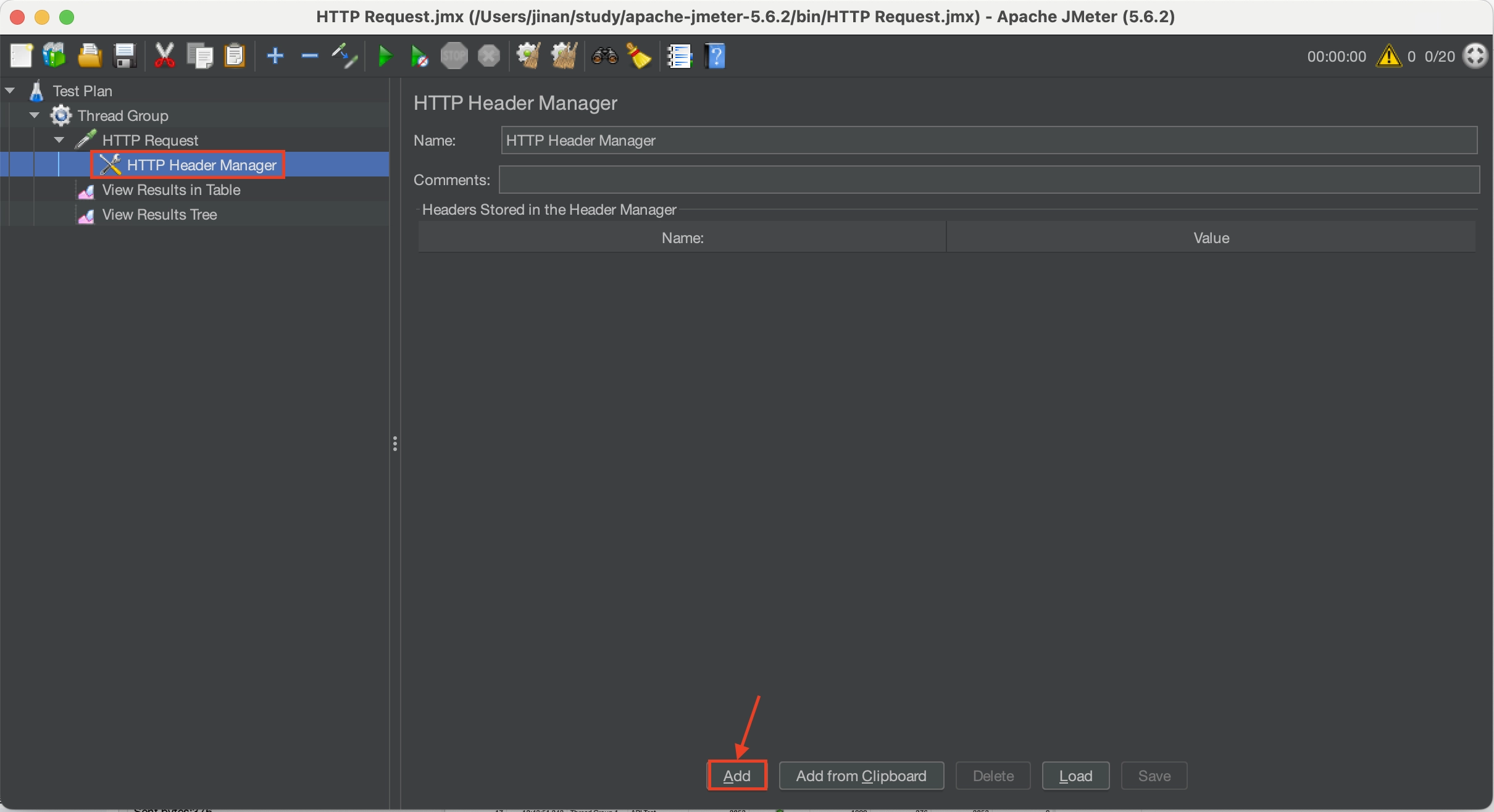Toggle the selected element enabled state icon

click(344, 56)
